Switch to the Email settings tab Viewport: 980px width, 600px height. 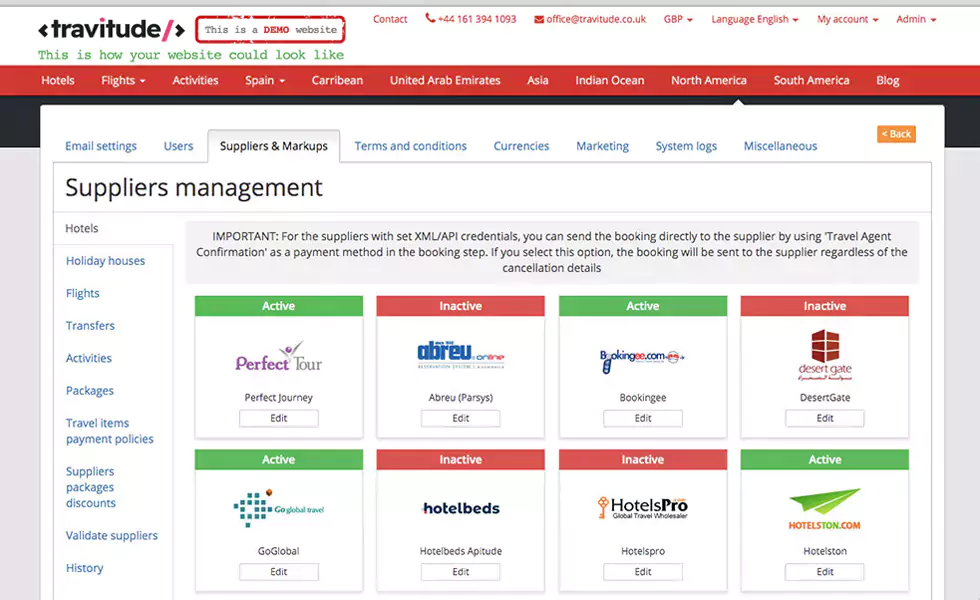click(x=101, y=146)
